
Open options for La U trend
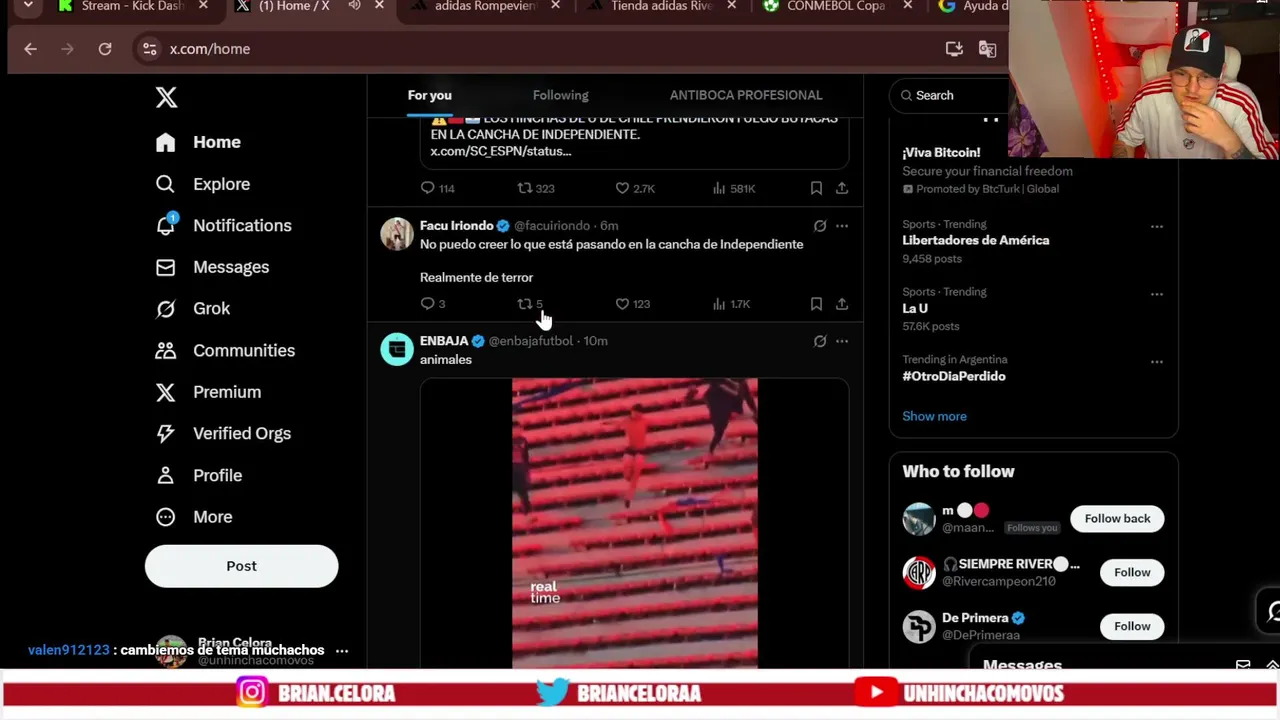1157,294
